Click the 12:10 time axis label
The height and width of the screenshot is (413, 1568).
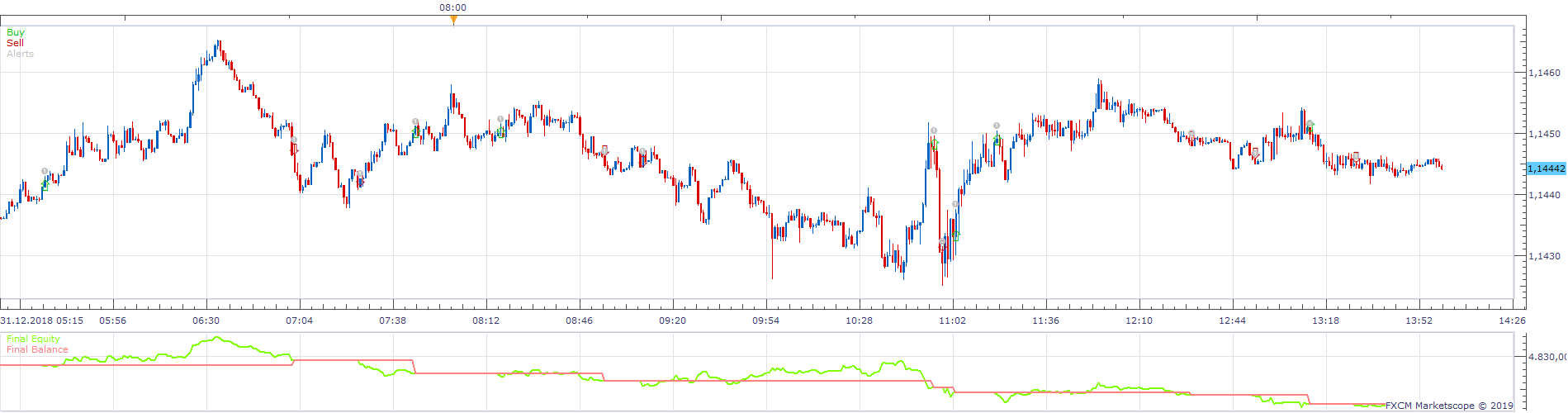pyautogui.click(x=1139, y=320)
